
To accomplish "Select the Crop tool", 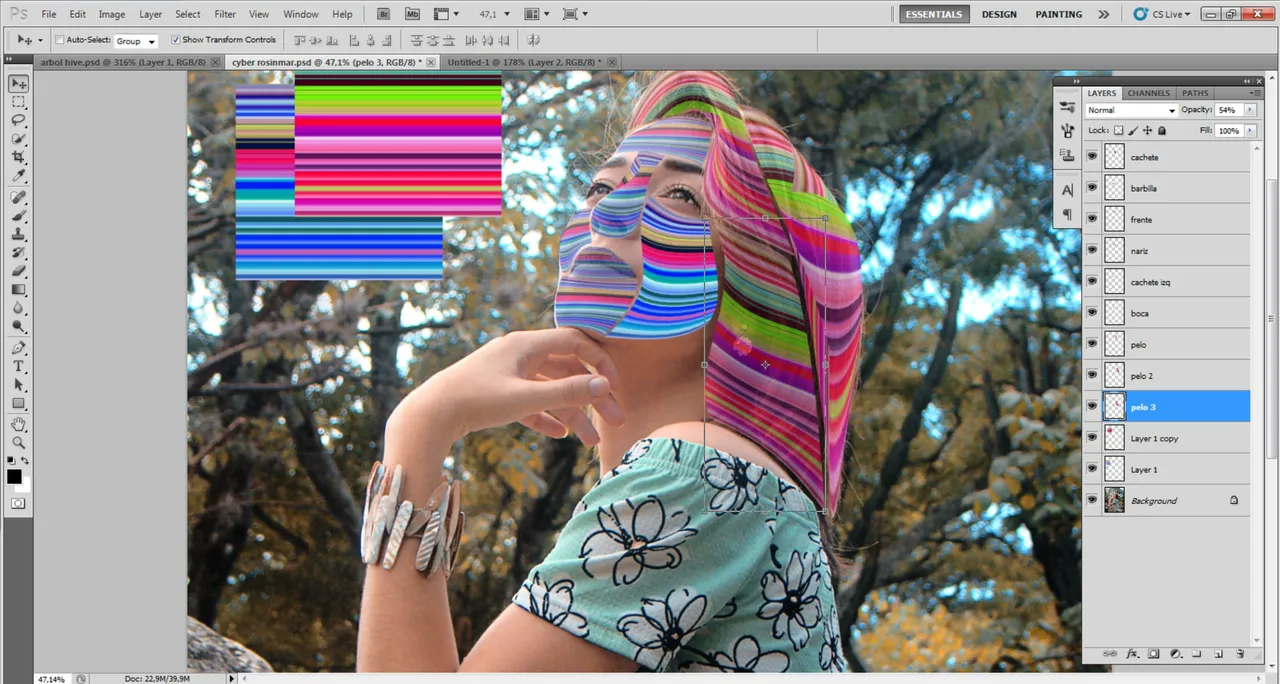I will pos(18,158).
